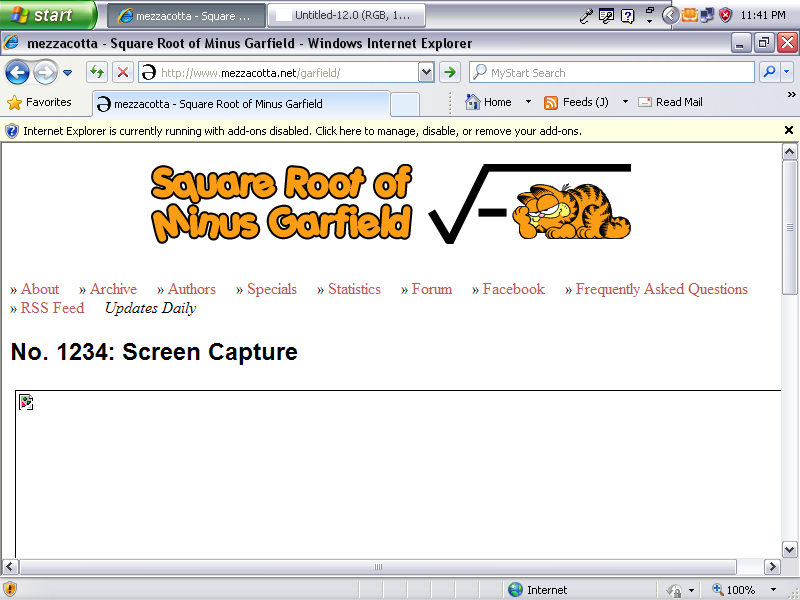Expand the command bar overflow chevron
The image size is (800, 600).
791,94
